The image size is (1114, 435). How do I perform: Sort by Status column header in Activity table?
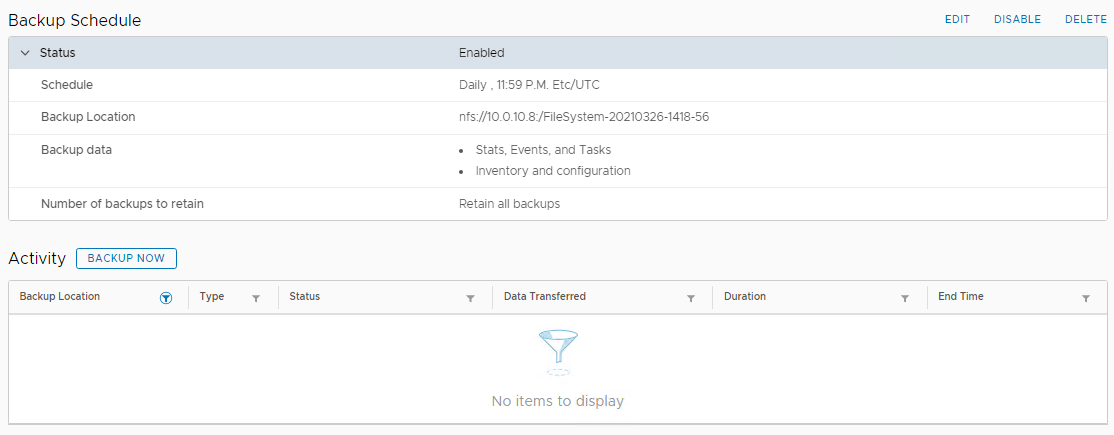(305, 297)
